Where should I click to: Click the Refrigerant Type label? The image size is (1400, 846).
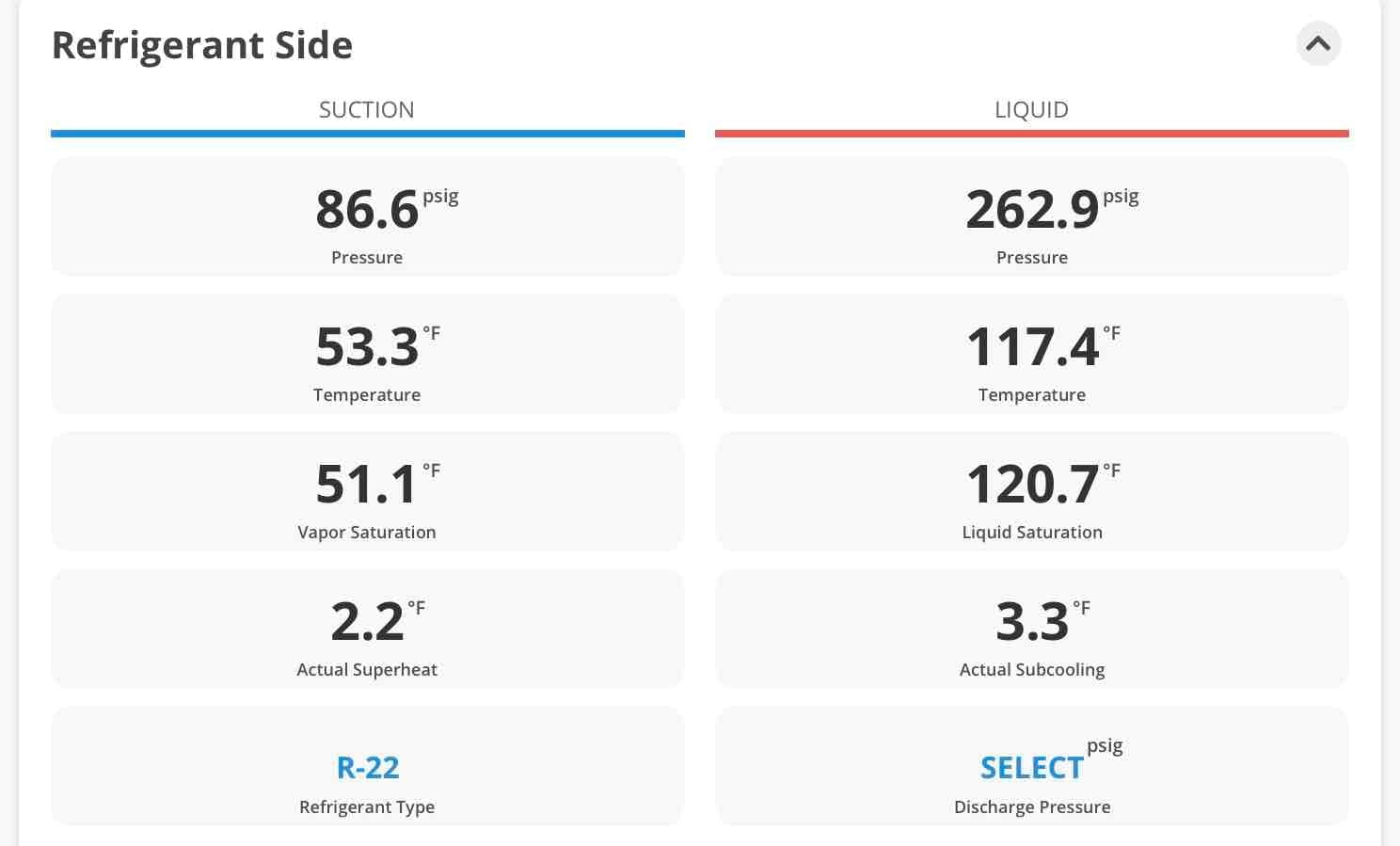[367, 806]
